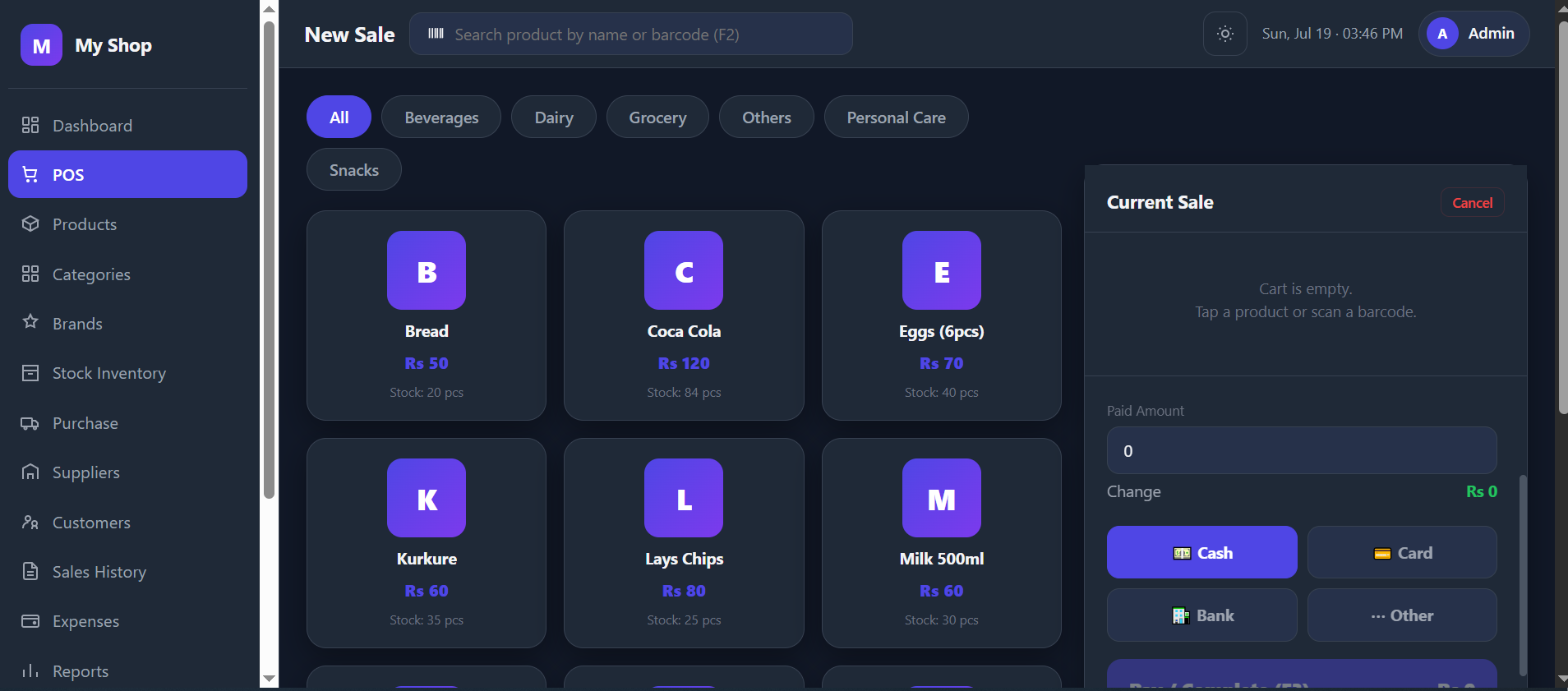Open the Expenses sidebar entry
The image size is (1568, 691).
(127, 621)
